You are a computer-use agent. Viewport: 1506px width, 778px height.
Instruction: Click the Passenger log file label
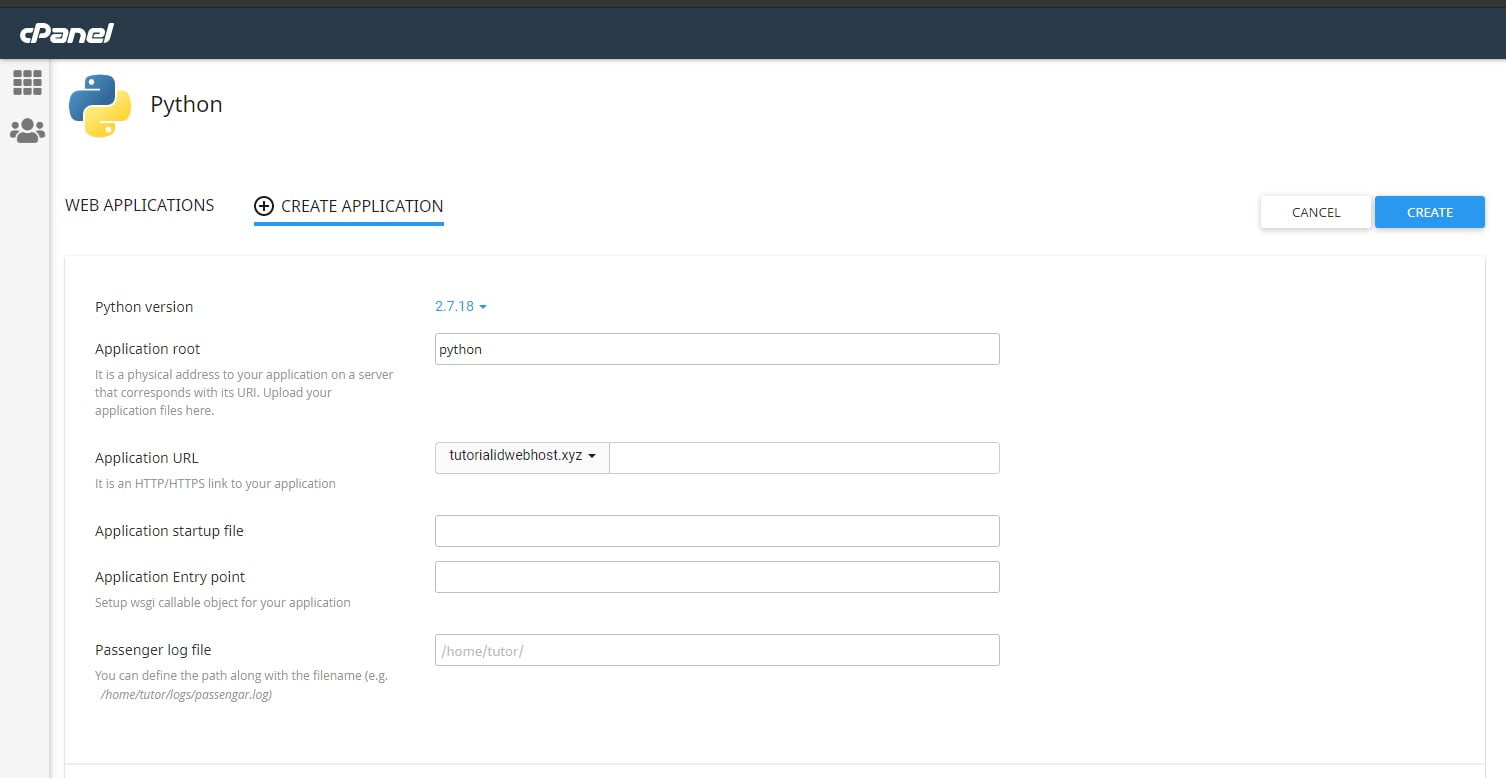(153, 650)
